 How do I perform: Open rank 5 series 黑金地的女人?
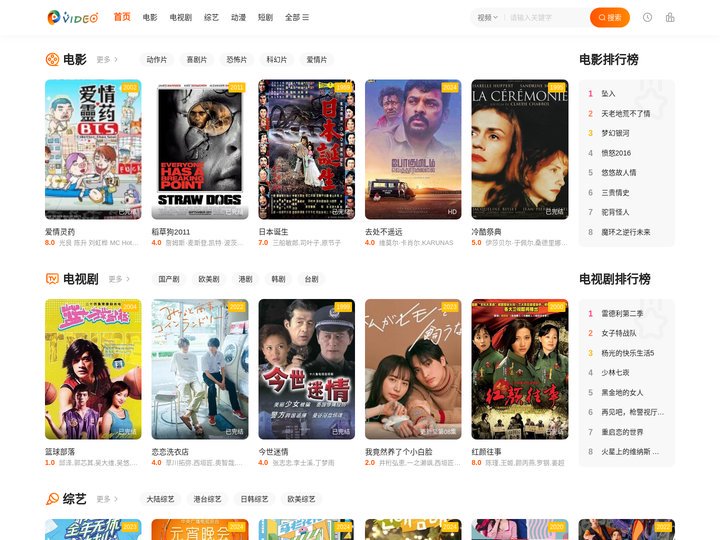click(x=622, y=393)
